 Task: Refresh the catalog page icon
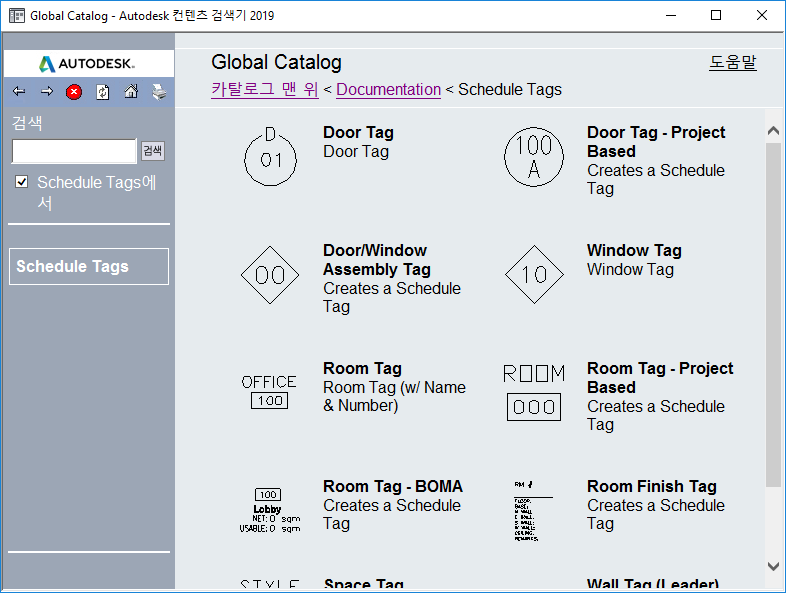point(102,92)
